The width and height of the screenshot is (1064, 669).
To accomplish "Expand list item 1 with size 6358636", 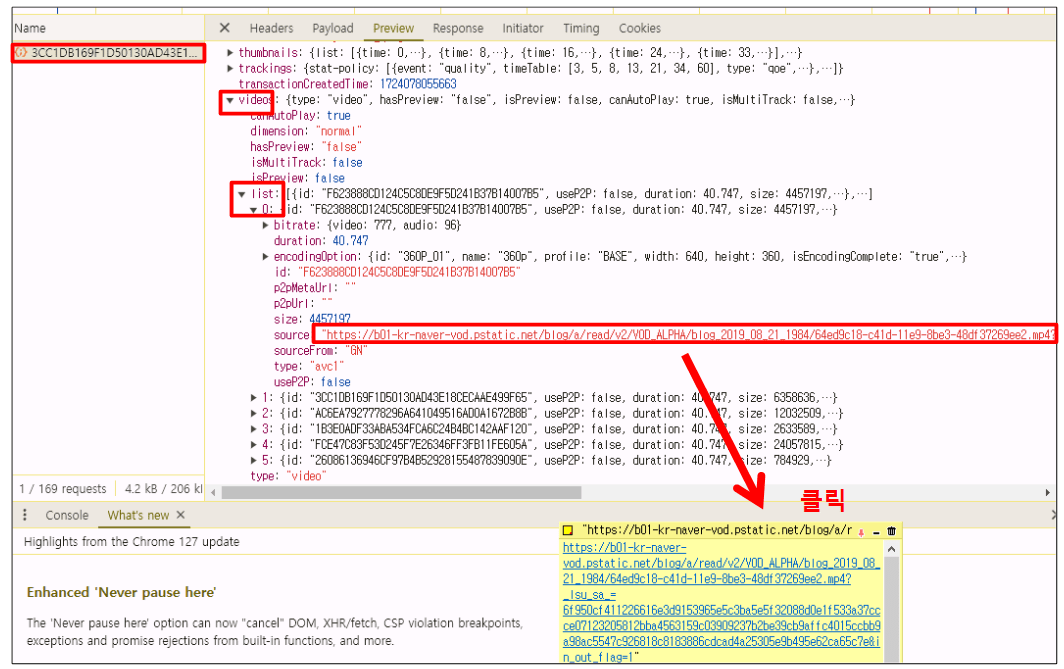I will (254, 398).
